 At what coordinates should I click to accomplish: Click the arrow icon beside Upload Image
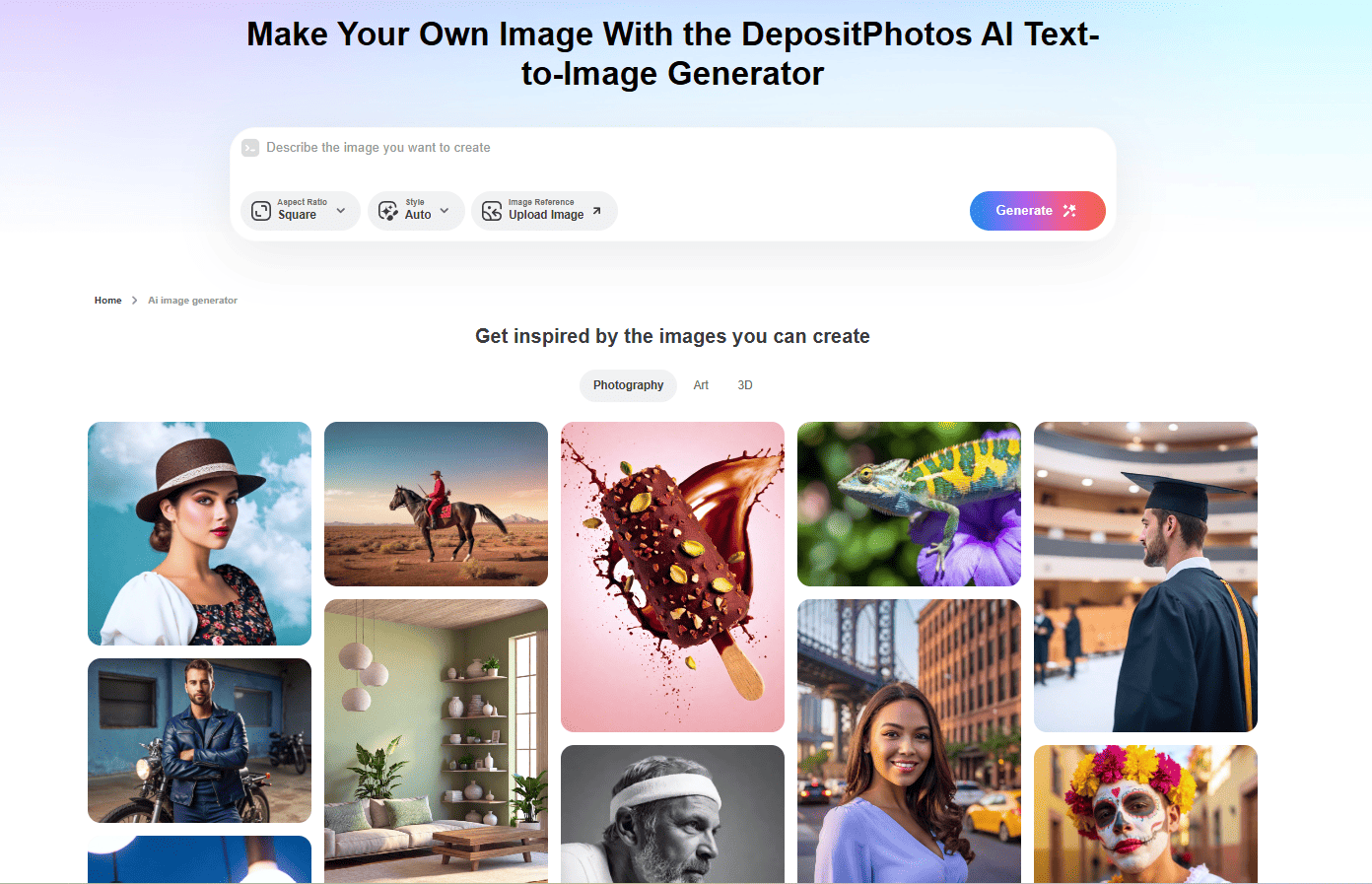[596, 211]
